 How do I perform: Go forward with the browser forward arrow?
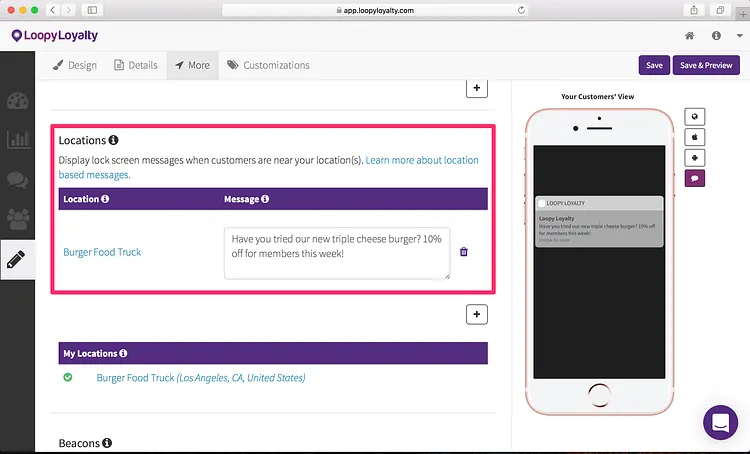[x=68, y=10]
